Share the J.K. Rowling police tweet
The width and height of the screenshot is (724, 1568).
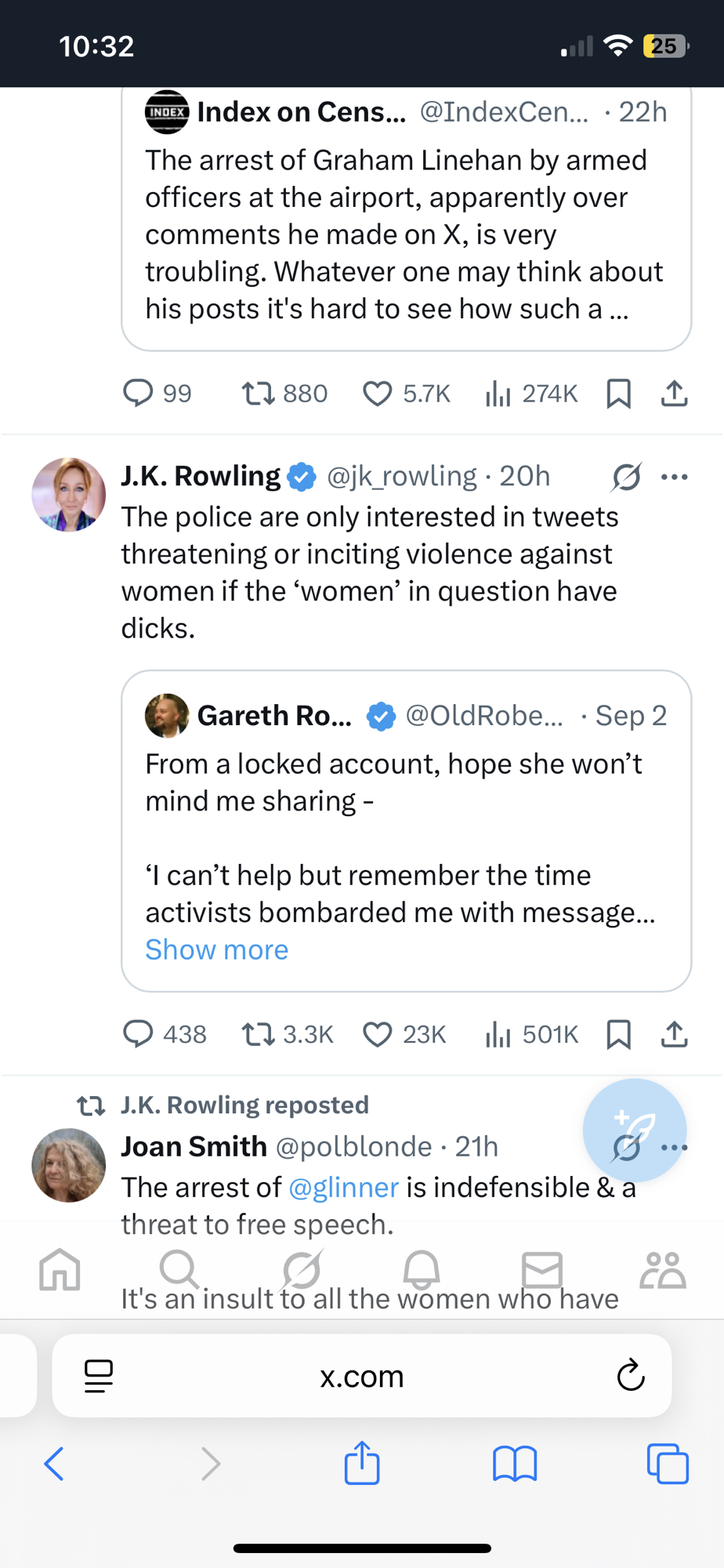tap(674, 1035)
